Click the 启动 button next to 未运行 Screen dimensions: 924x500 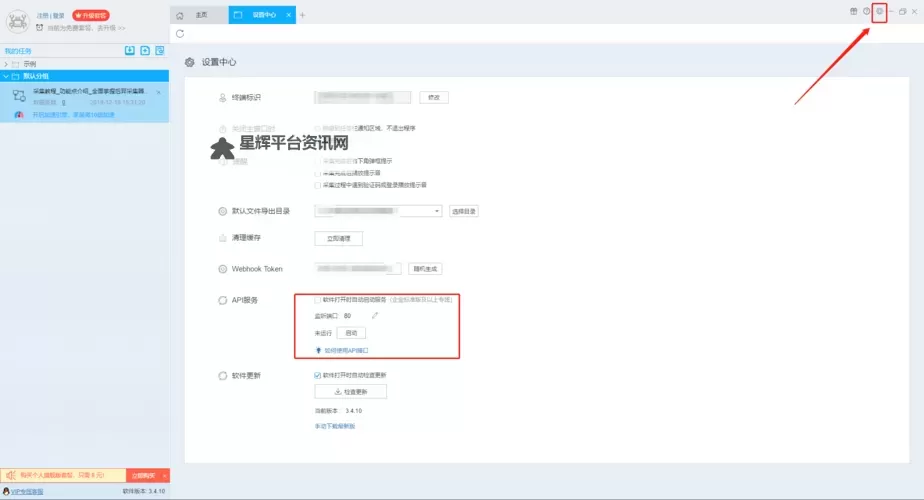351,333
